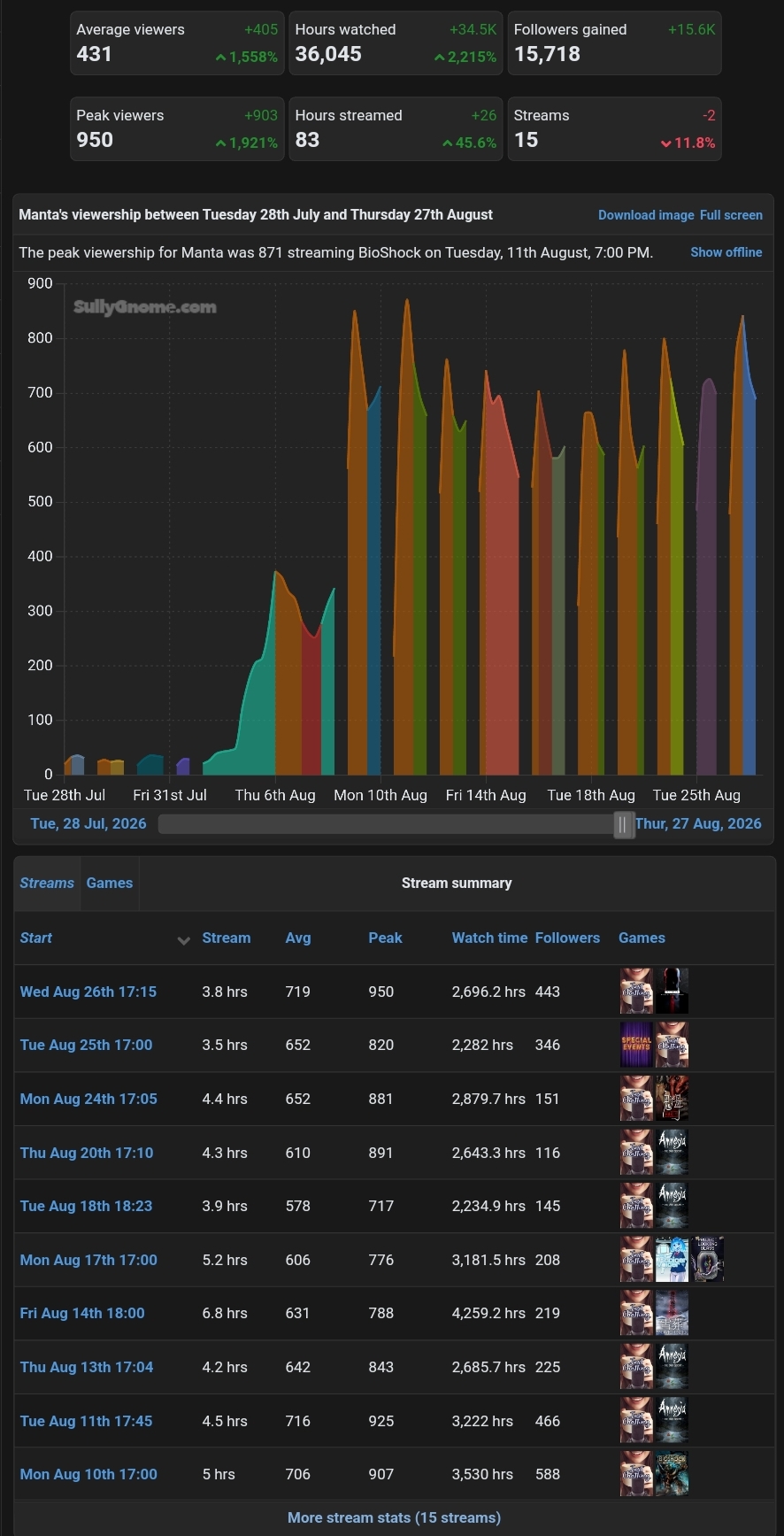The height and width of the screenshot is (1536, 784).
Task: Open Hitman thumbnail in Aug 26th row
Action: point(672,991)
